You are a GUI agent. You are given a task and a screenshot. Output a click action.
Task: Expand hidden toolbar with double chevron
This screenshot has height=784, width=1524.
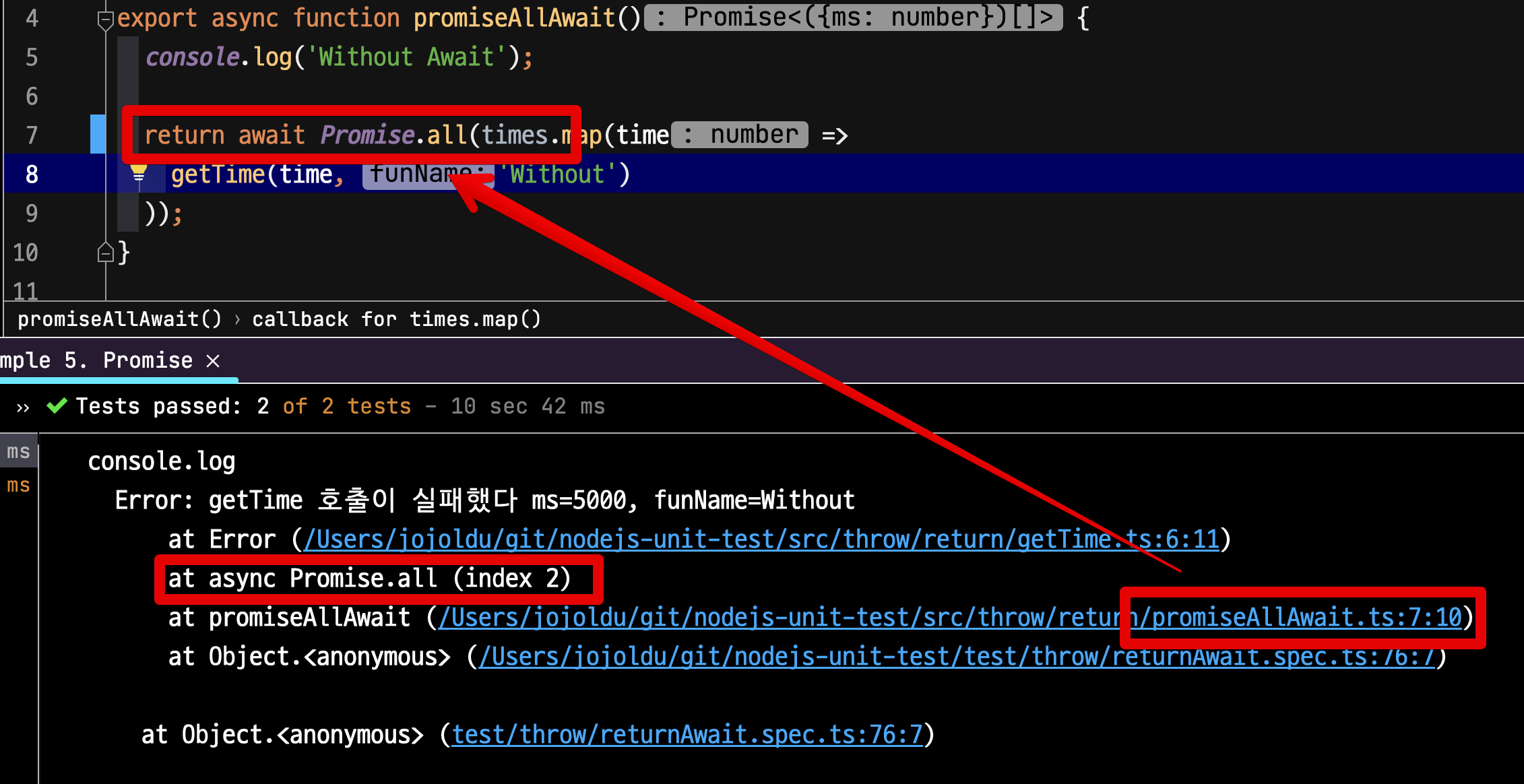point(23,407)
